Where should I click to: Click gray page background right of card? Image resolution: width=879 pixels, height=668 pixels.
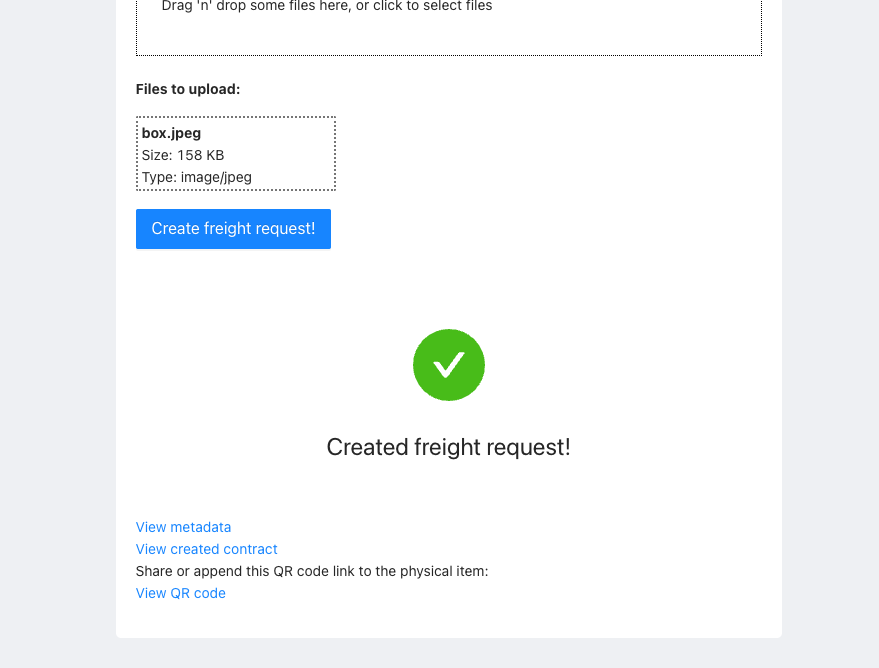[x=830, y=334]
